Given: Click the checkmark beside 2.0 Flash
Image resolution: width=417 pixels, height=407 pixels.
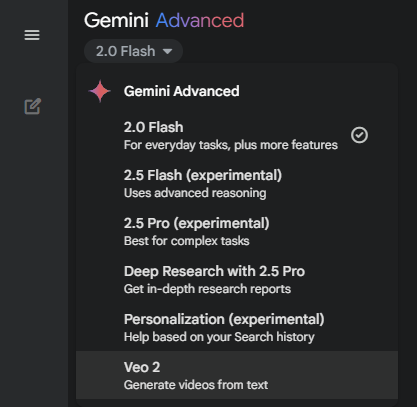Looking at the screenshot, I should tap(359, 135).
